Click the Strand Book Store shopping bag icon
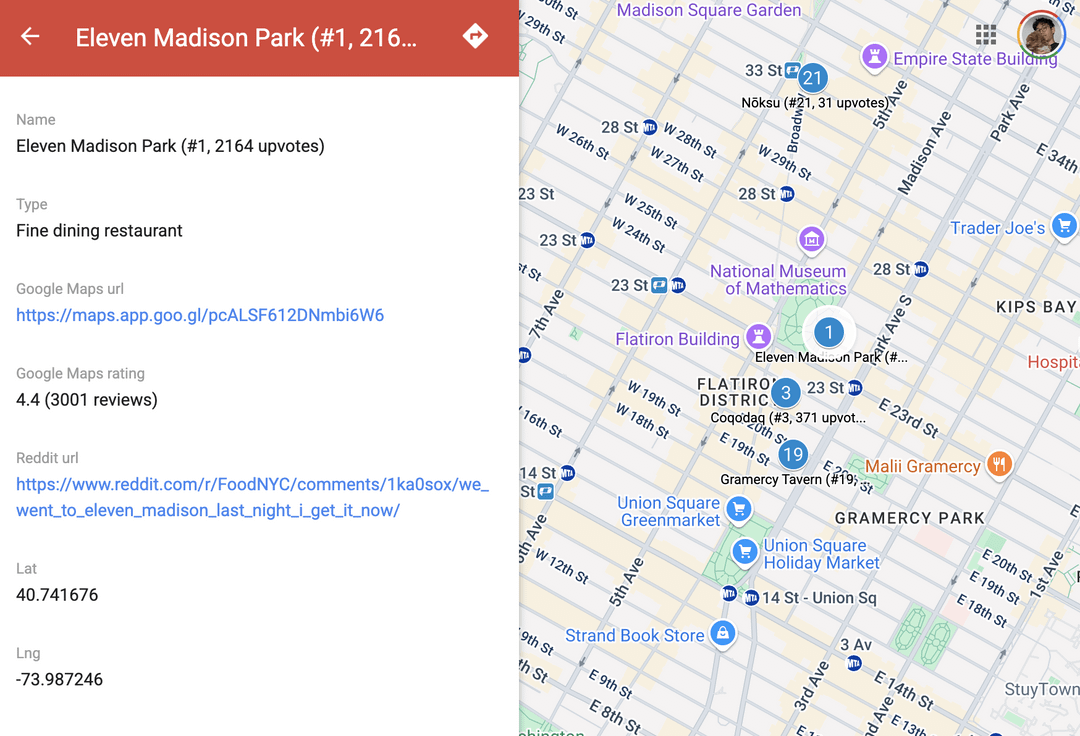The height and width of the screenshot is (736, 1080). click(x=723, y=632)
